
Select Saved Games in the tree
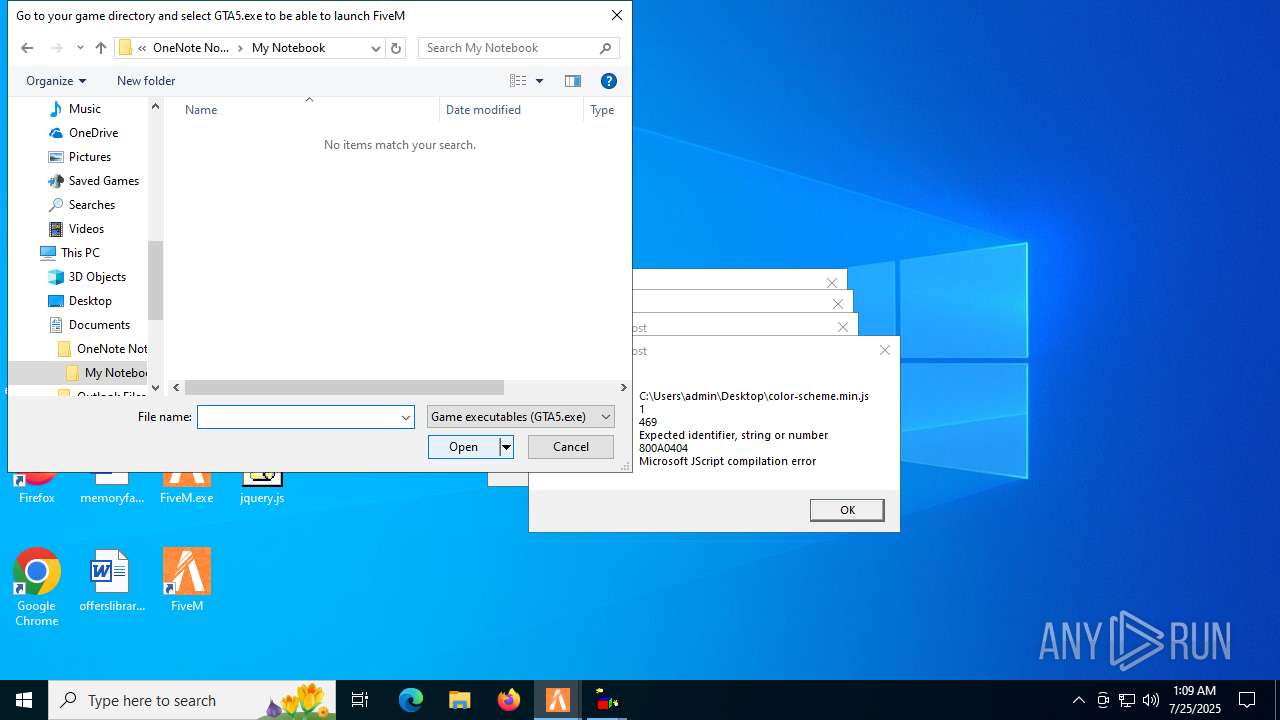point(104,181)
